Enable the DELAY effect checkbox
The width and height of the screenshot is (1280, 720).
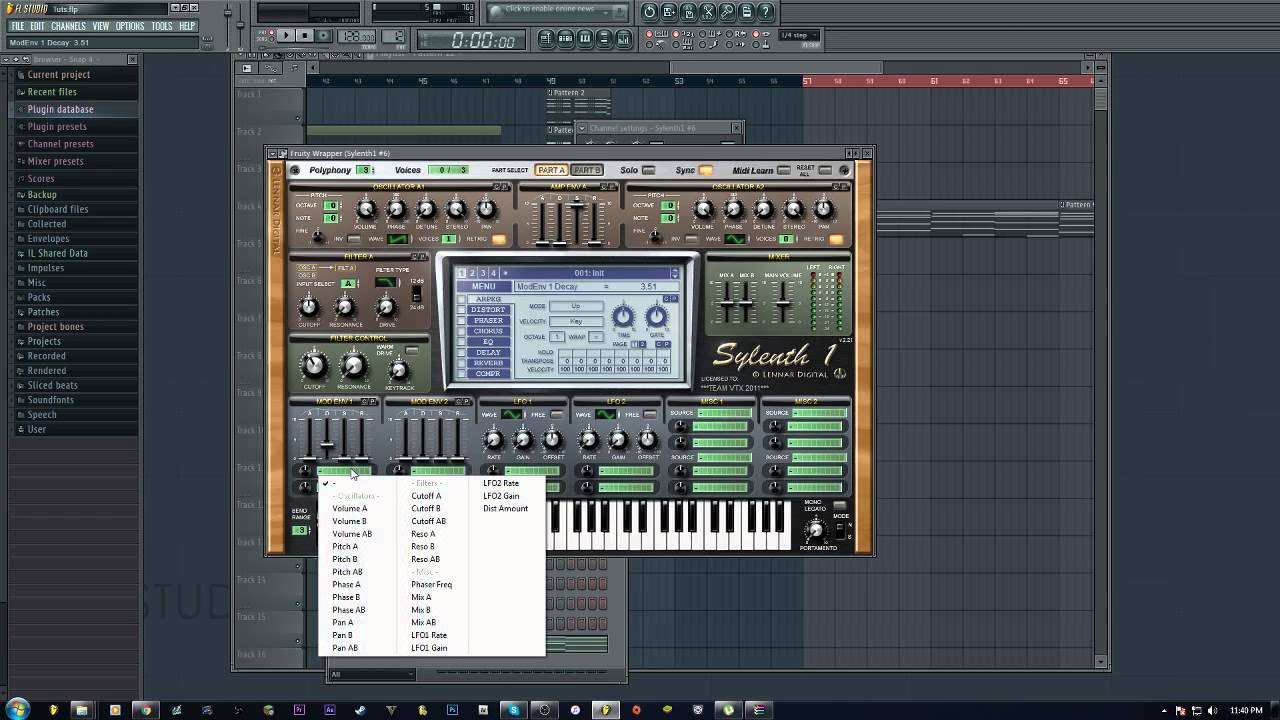tap(462, 353)
